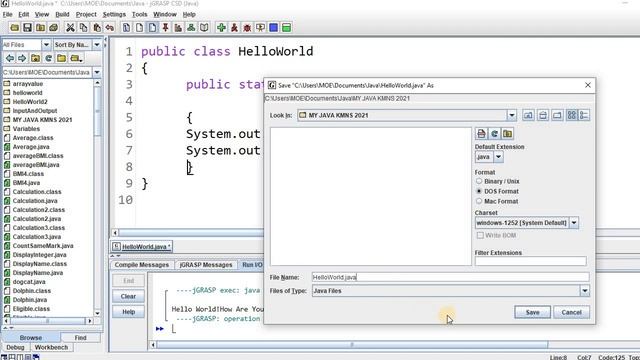Open the Sort By Name dropdown

[97, 44]
